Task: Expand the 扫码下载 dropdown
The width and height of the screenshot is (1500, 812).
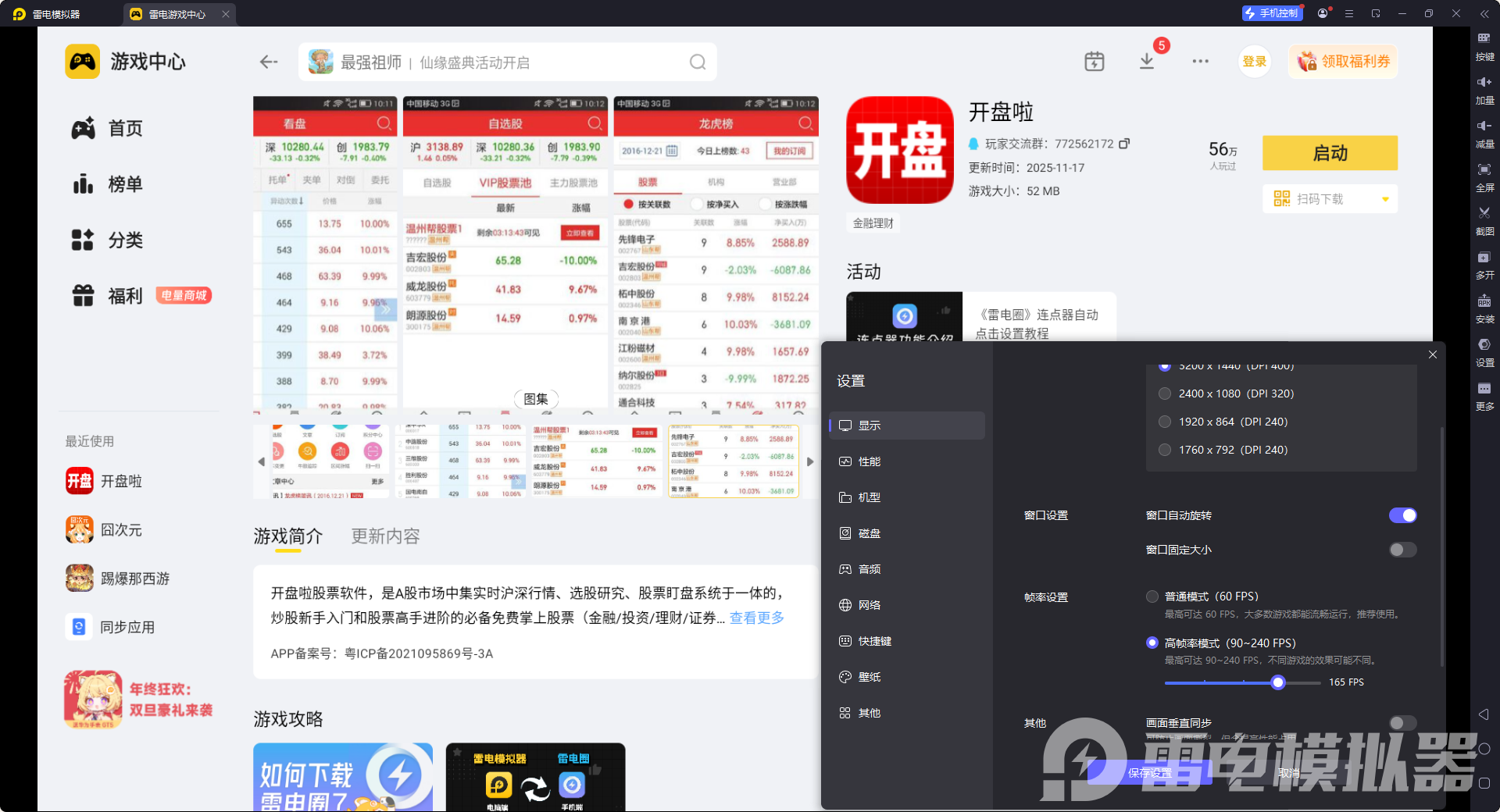Action: (x=1385, y=199)
